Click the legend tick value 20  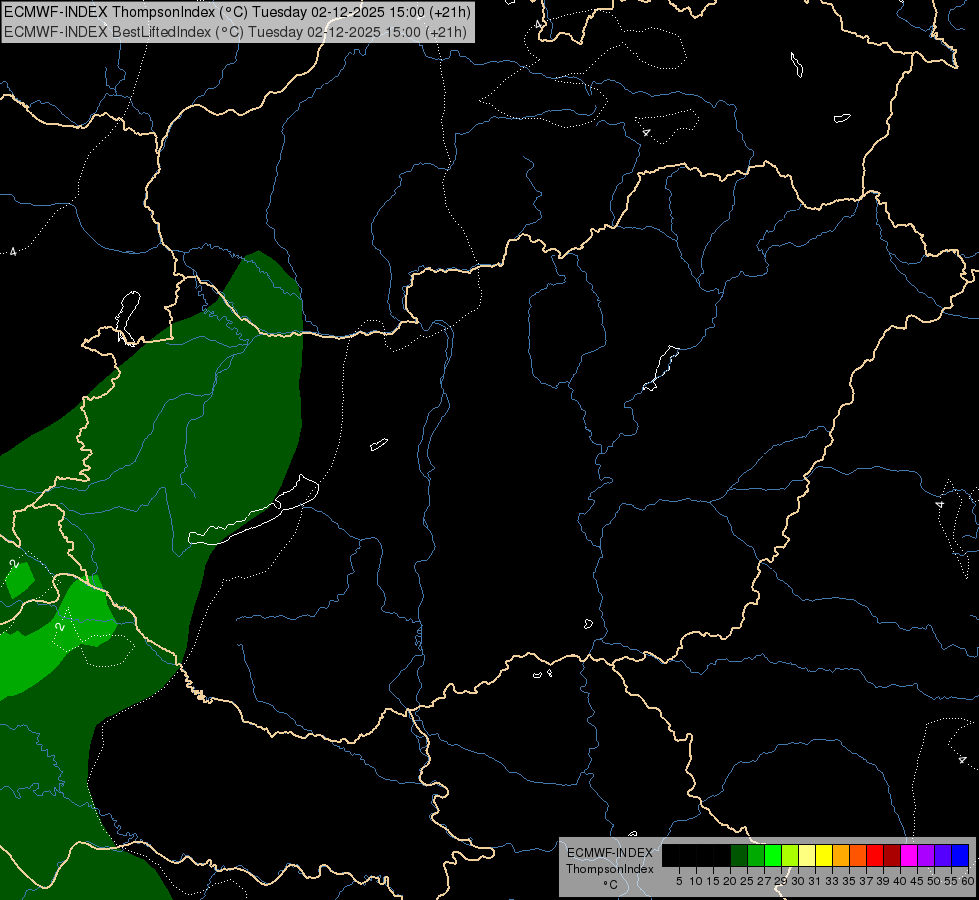click(730, 881)
